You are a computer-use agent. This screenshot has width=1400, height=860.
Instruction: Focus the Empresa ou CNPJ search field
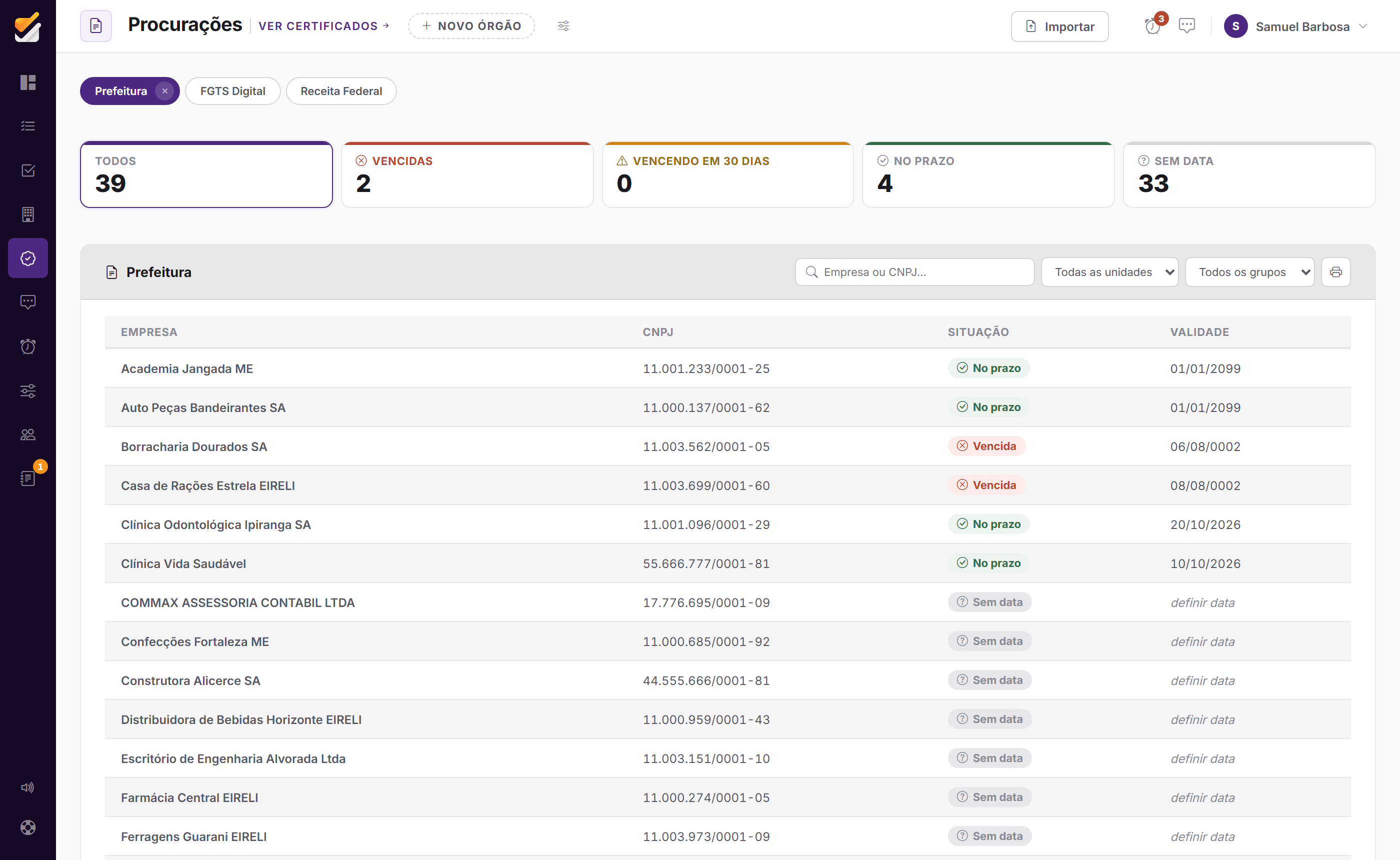915,272
